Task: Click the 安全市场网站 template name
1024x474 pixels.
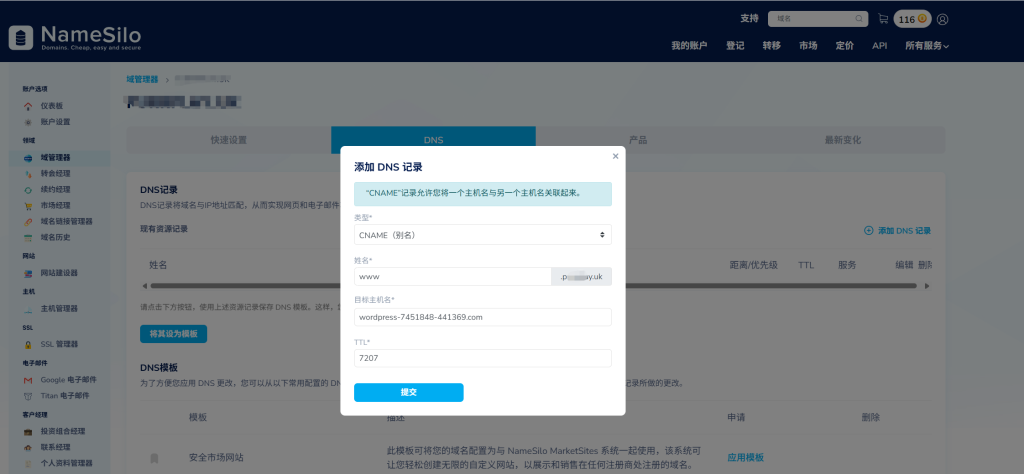Action: point(216,458)
